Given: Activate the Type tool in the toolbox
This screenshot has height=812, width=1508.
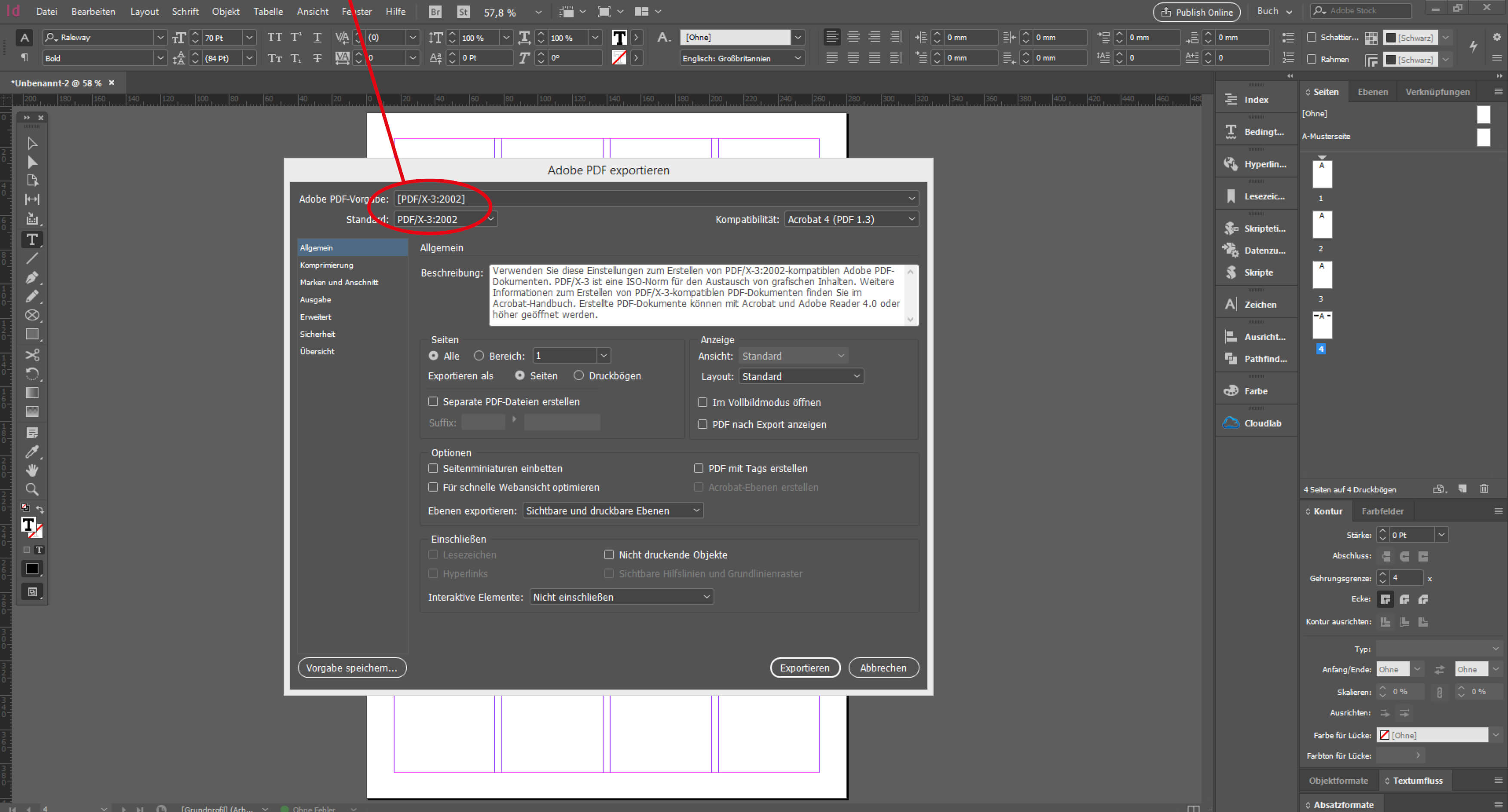Looking at the screenshot, I should pyautogui.click(x=32, y=239).
